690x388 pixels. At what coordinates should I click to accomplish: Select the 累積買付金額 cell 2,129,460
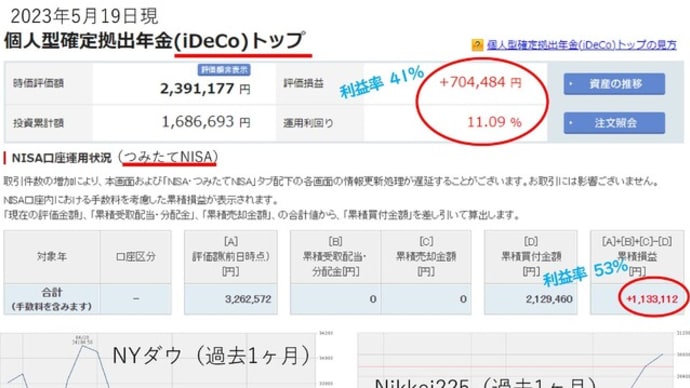click(x=531, y=299)
